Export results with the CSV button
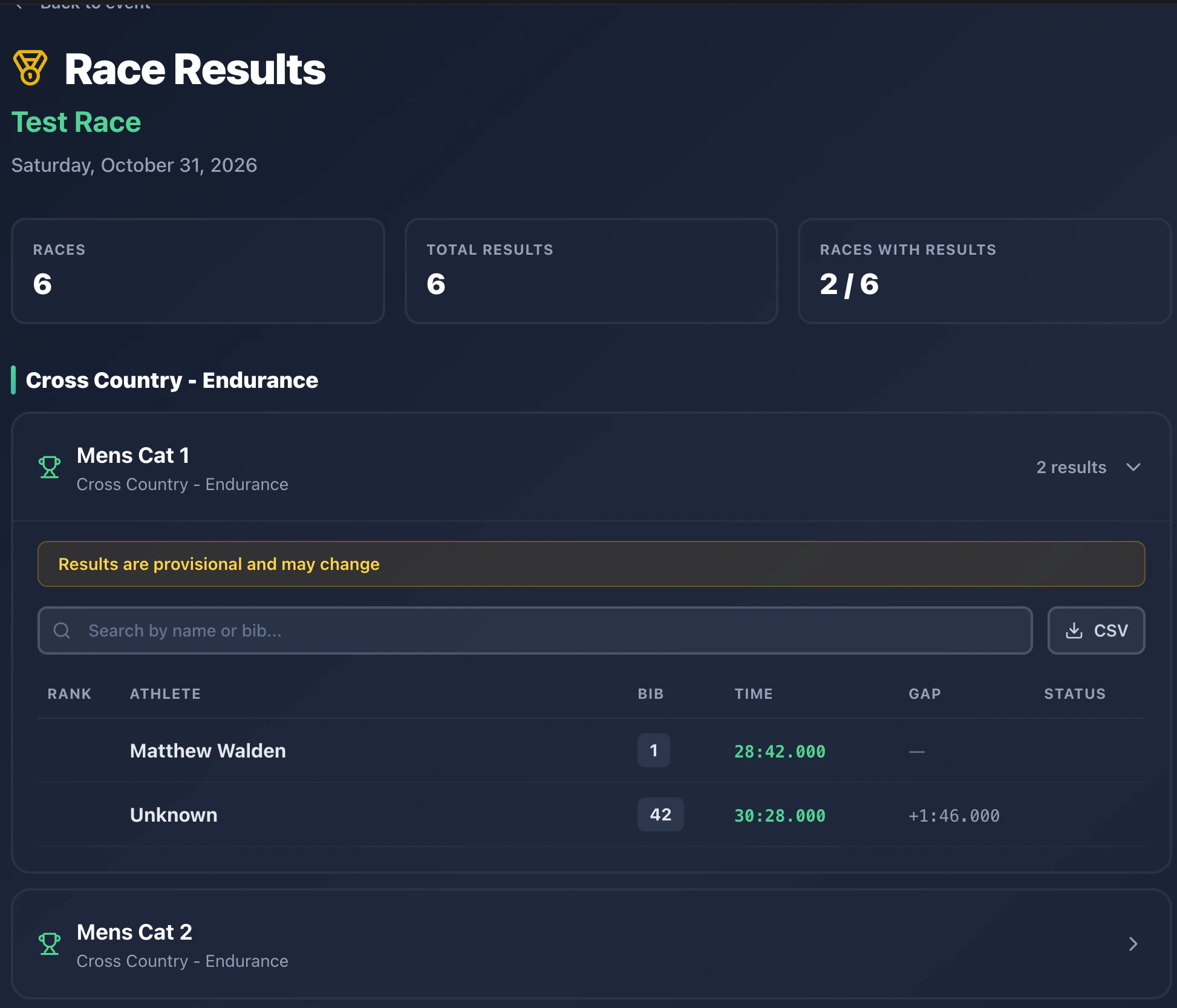The width and height of the screenshot is (1177, 1008). tap(1096, 630)
